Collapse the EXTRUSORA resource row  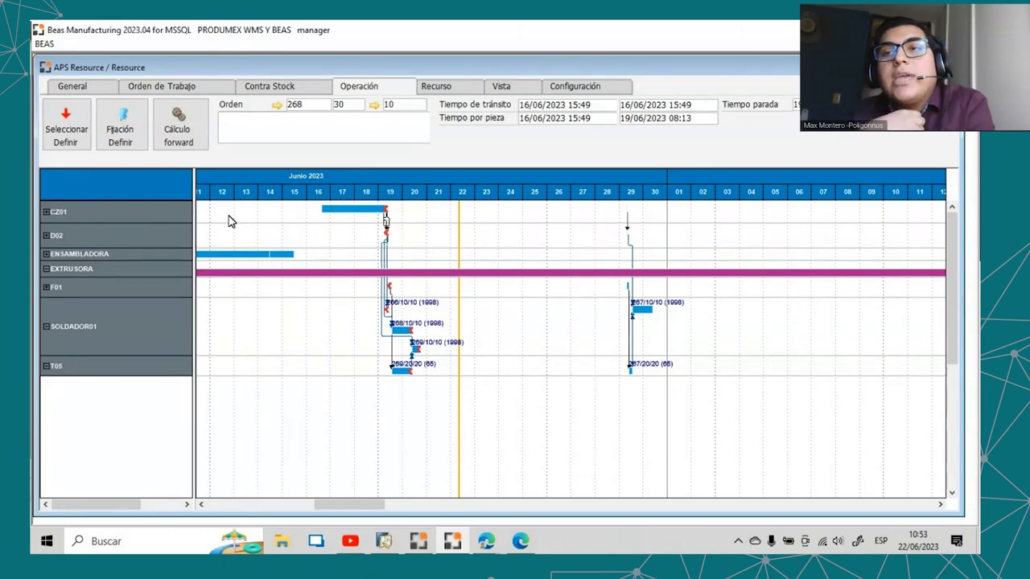tap(46, 269)
